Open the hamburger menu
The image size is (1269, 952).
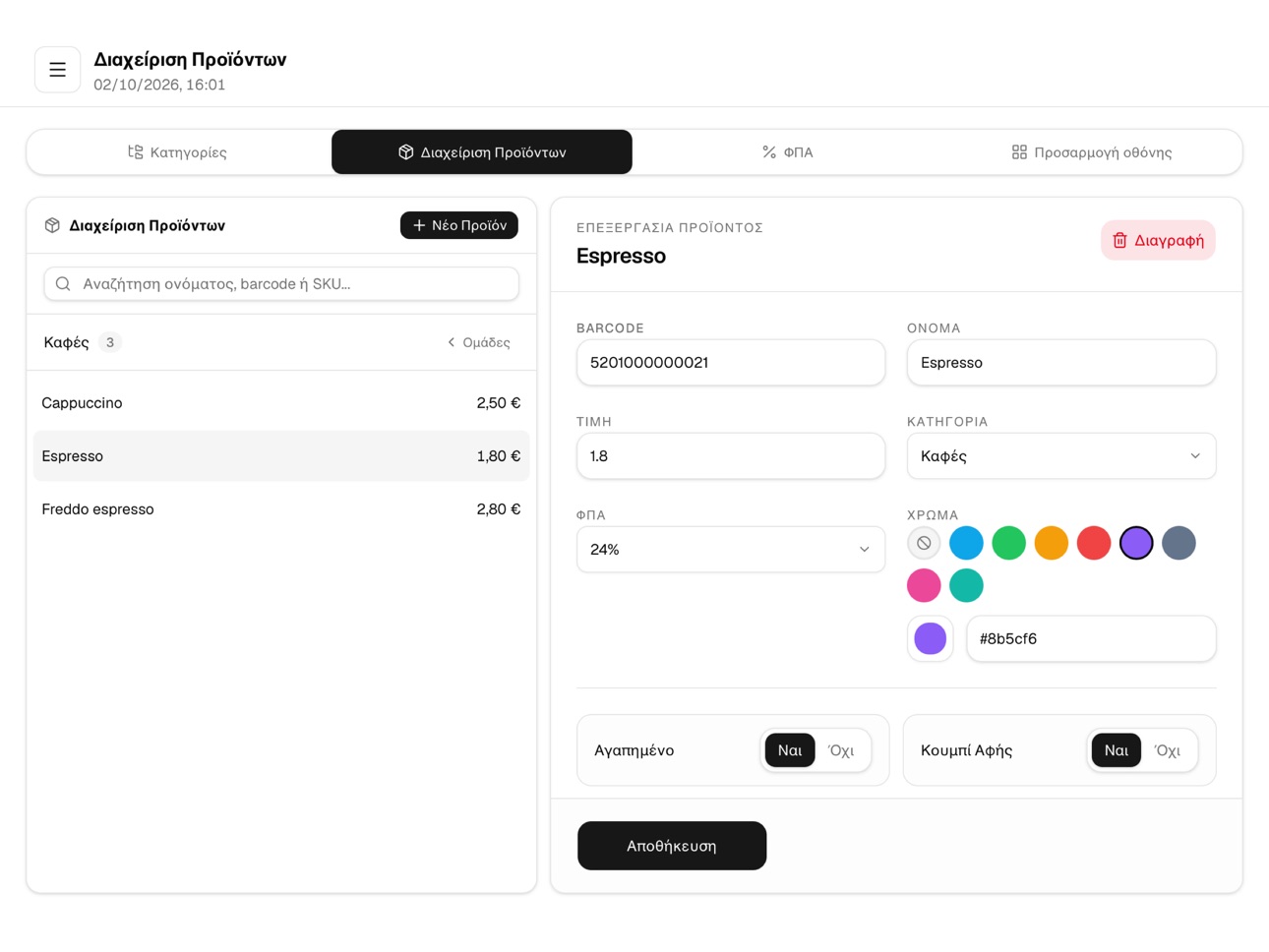[x=57, y=70]
